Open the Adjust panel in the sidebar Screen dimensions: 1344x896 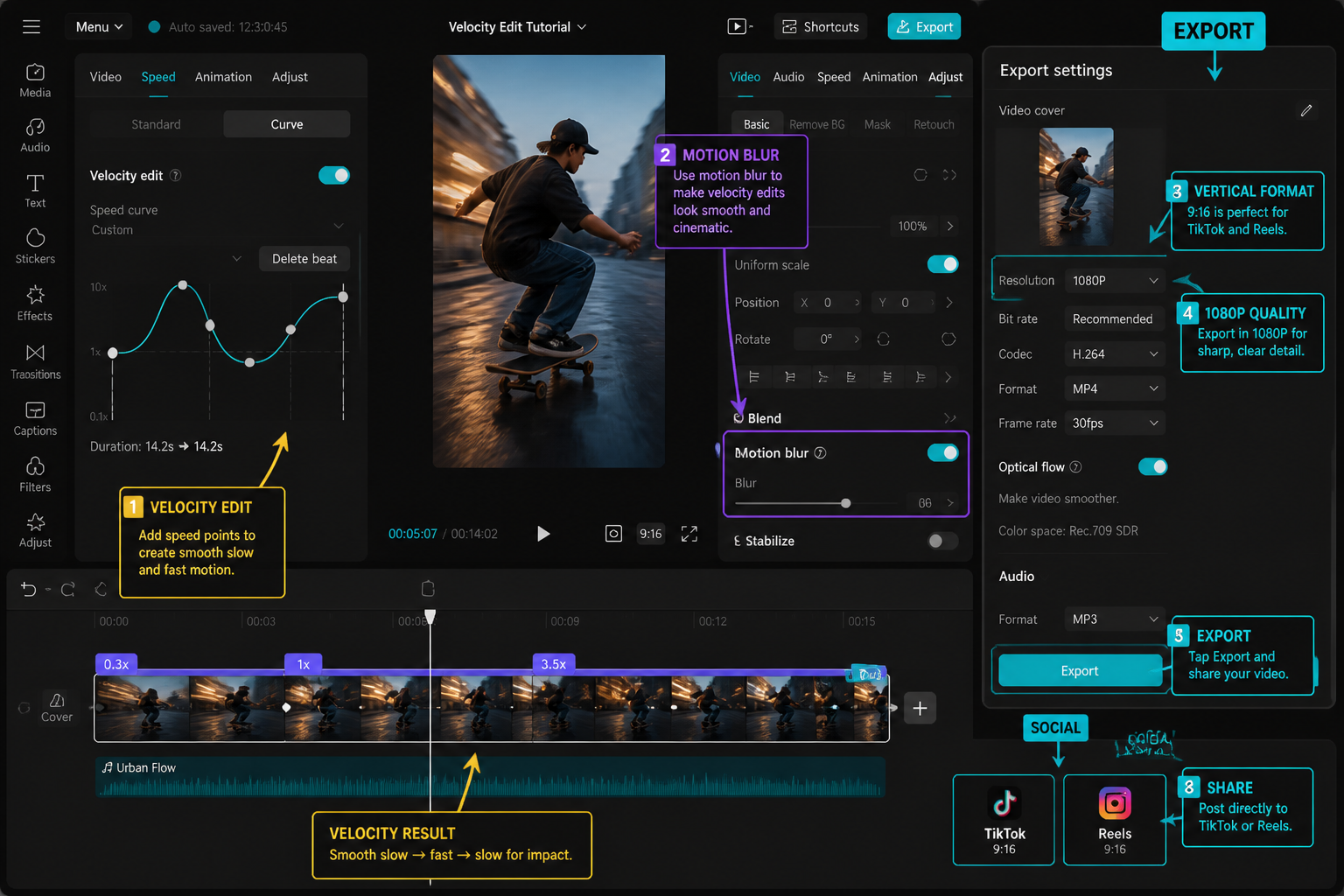point(35,531)
